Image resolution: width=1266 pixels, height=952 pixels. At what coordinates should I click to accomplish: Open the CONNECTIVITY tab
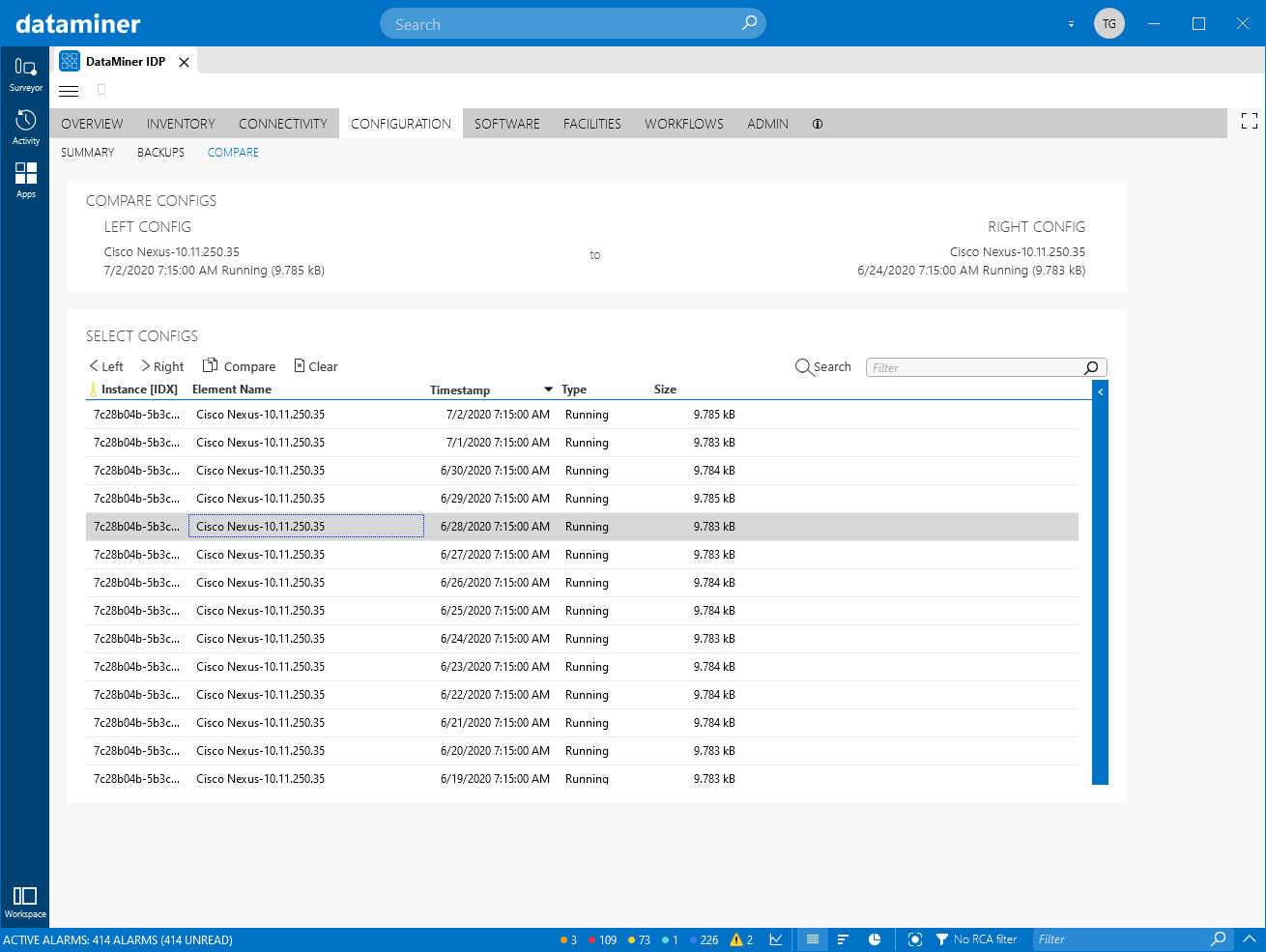[x=283, y=124]
